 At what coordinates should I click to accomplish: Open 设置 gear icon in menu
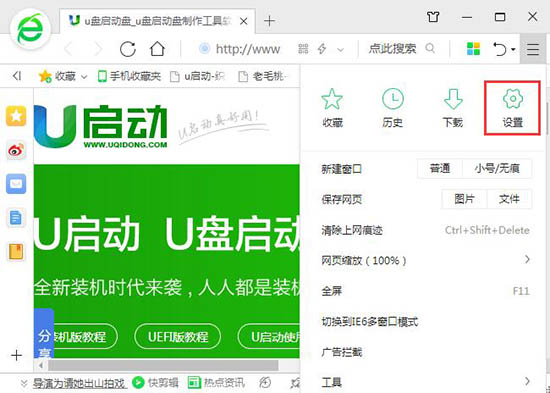click(512, 108)
